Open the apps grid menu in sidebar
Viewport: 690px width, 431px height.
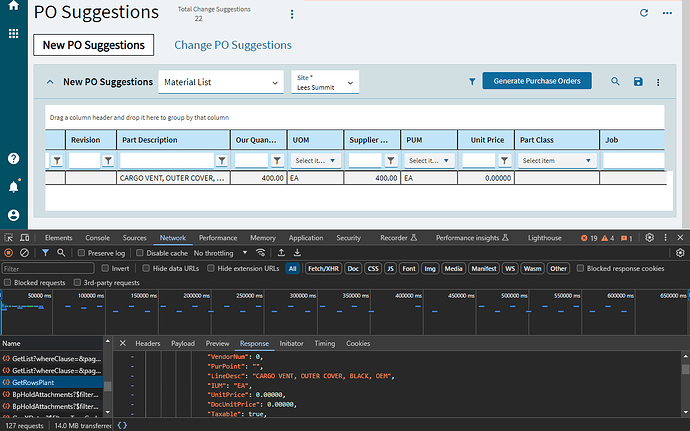pos(14,33)
